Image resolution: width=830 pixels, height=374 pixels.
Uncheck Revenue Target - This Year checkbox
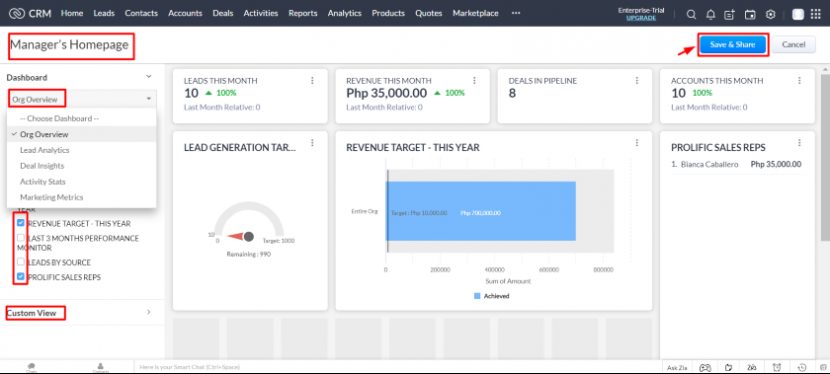tap(21, 223)
